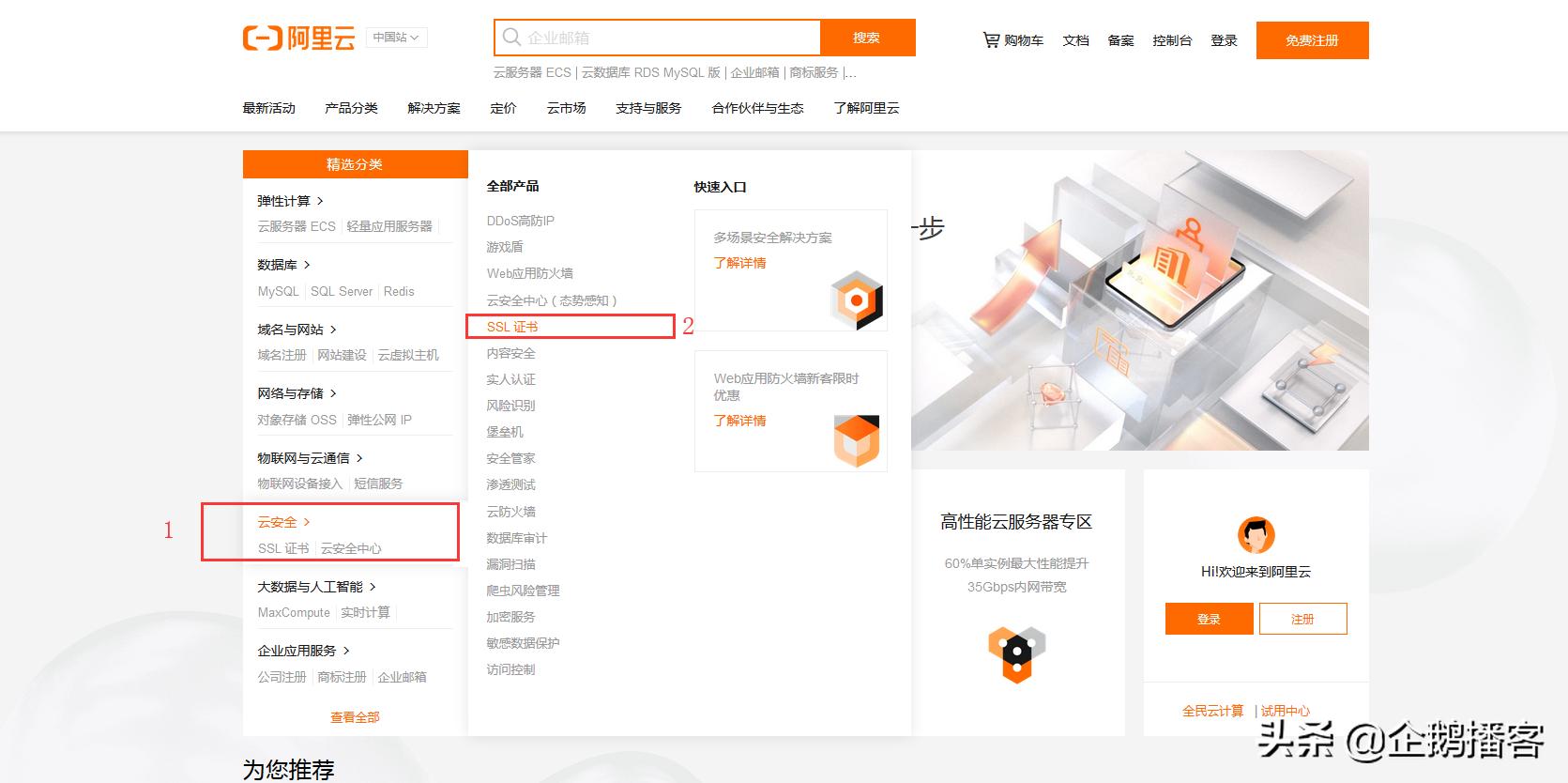This screenshot has width=1568, height=783.
Task: Click the 登录 link in header
Action: [x=1224, y=40]
